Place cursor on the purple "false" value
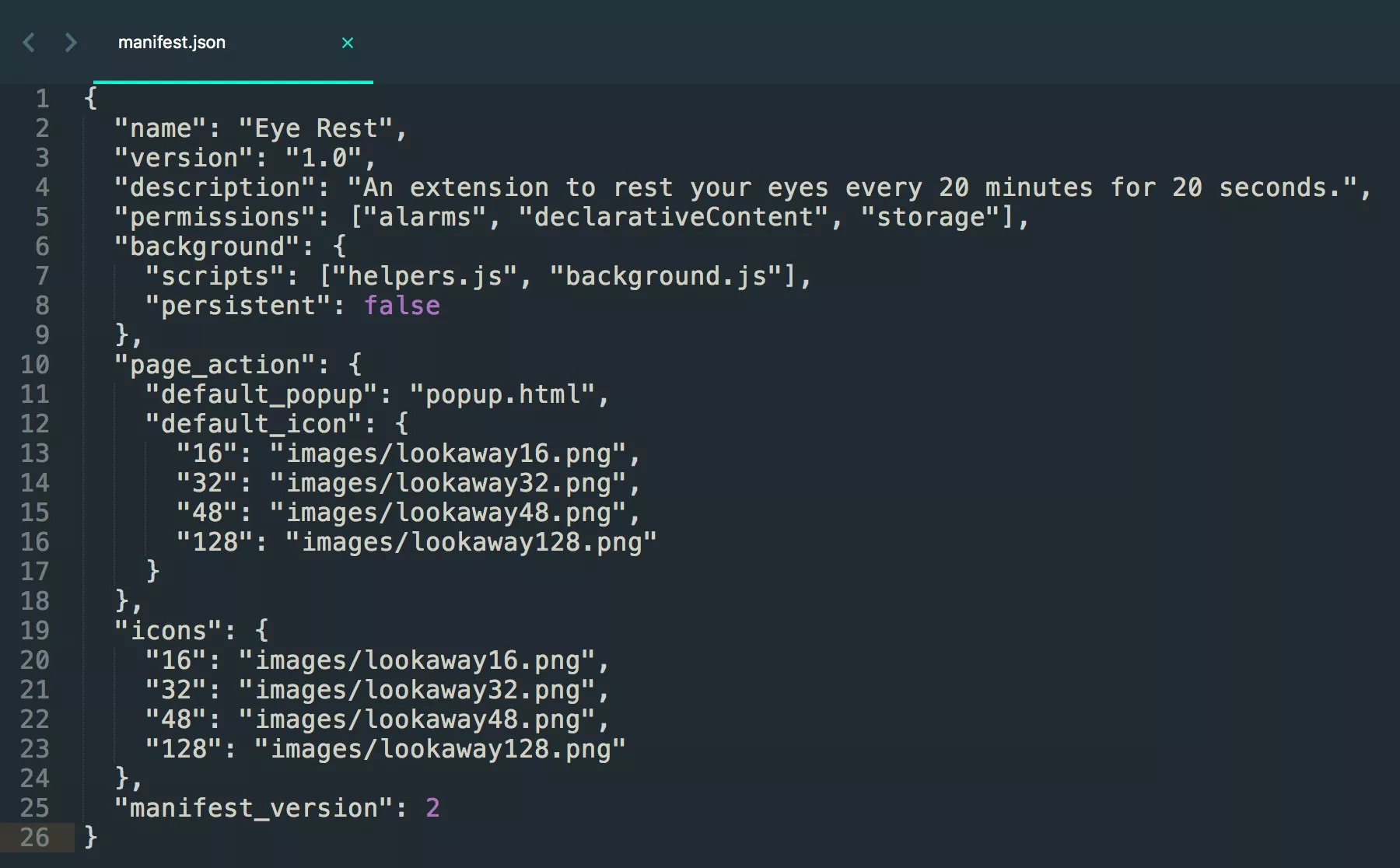The height and width of the screenshot is (868, 1400). (401, 306)
